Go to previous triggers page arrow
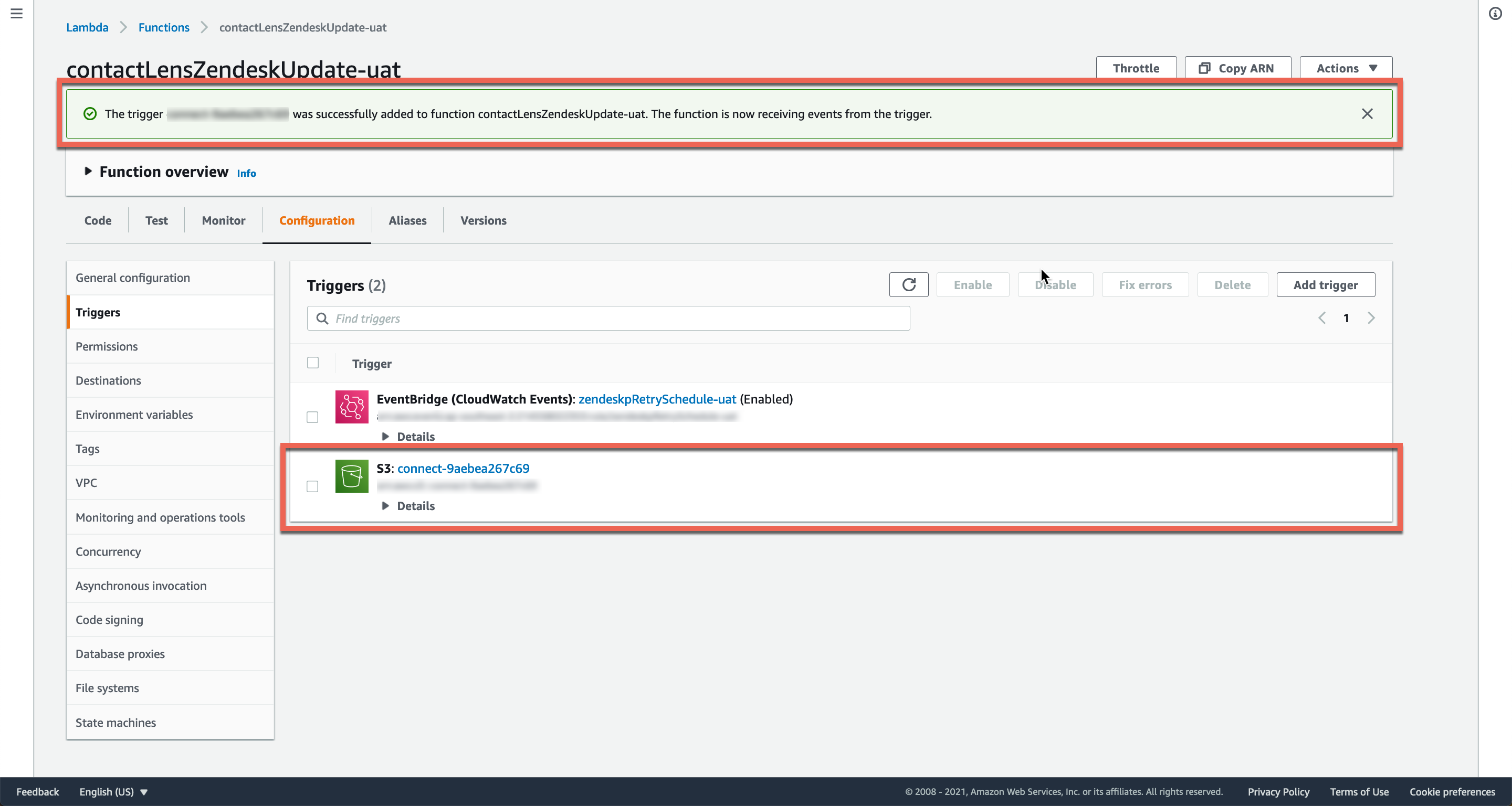 coord(1322,318)
